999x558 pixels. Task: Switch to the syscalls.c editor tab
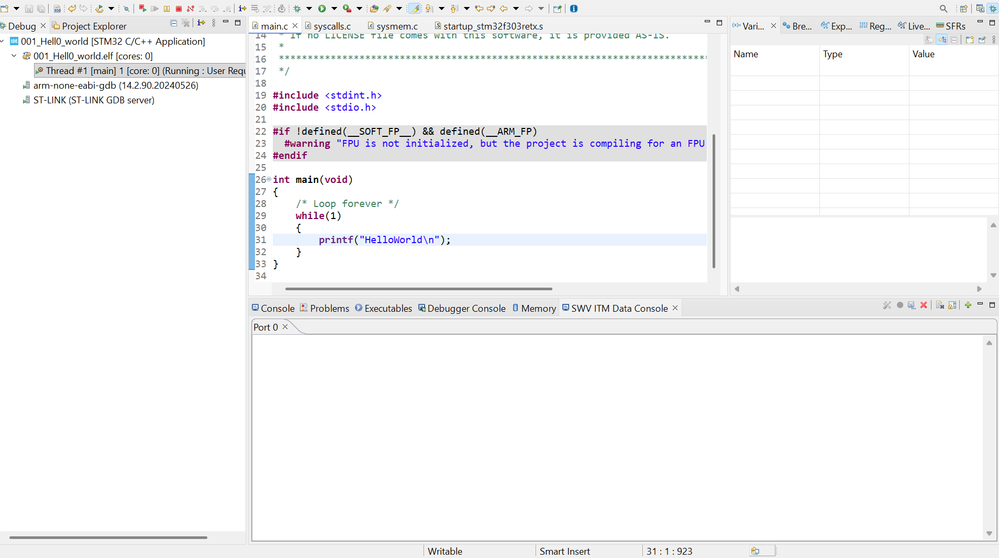332,26
